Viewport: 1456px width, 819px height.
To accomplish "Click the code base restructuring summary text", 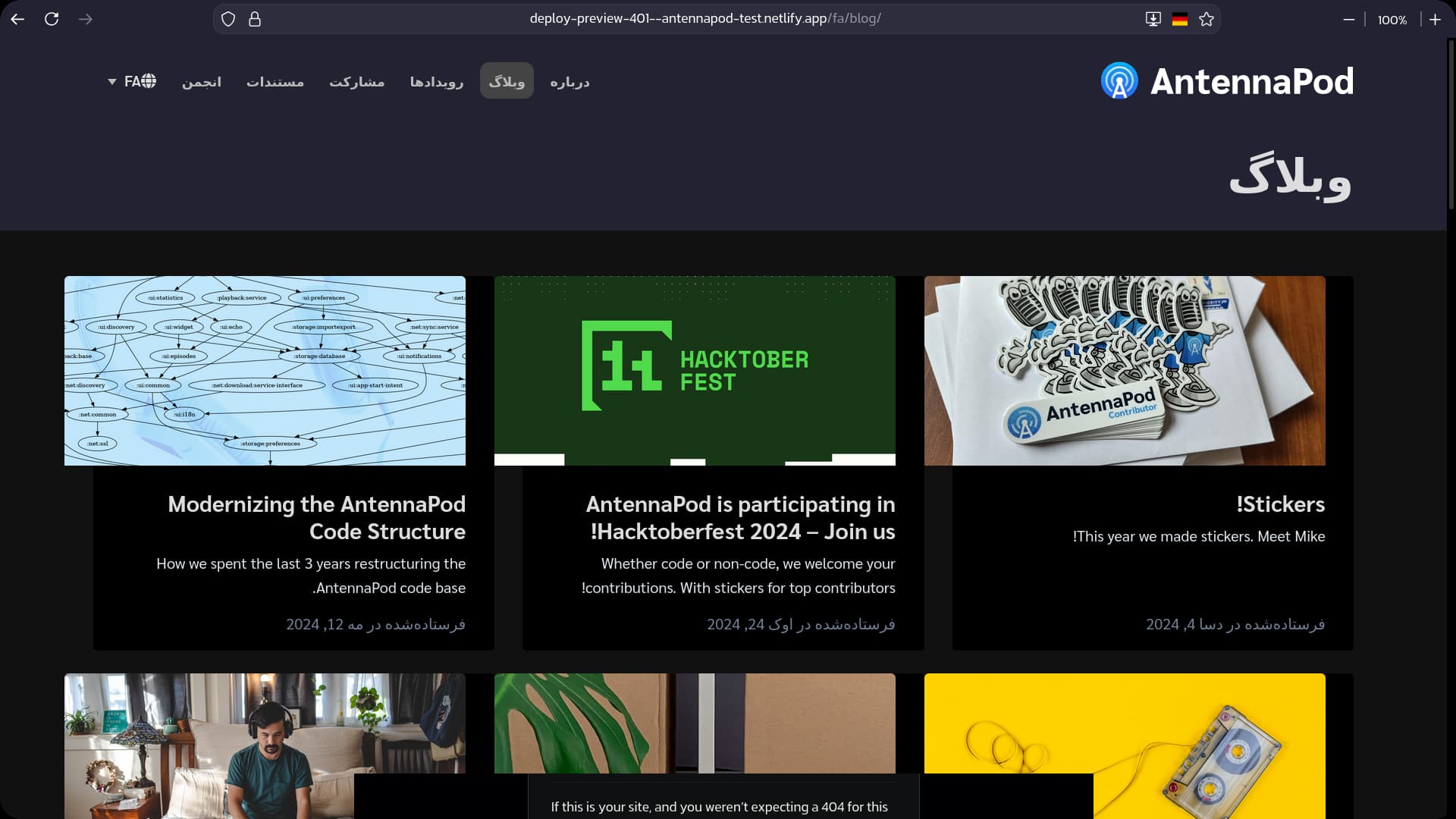I will (311, 576).
